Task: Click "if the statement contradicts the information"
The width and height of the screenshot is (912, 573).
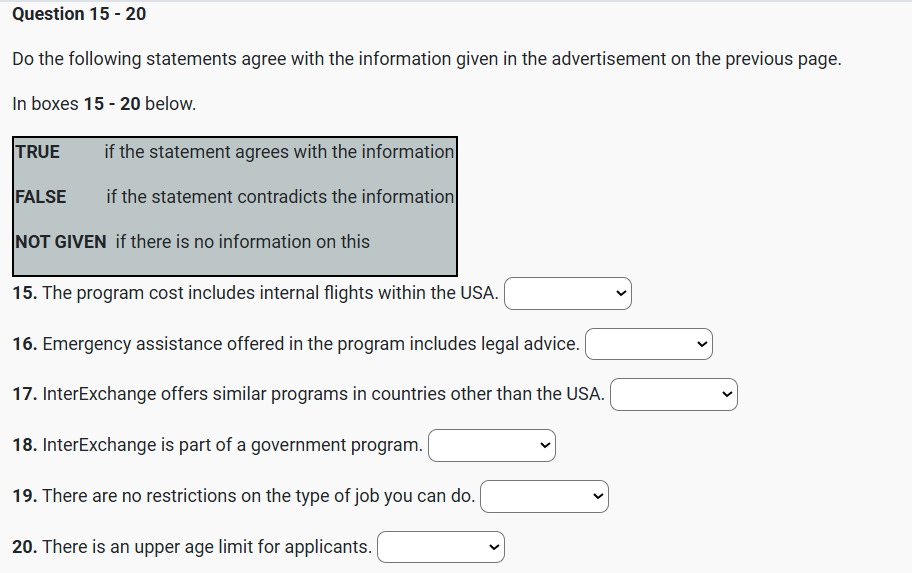Action: point(280,197)
